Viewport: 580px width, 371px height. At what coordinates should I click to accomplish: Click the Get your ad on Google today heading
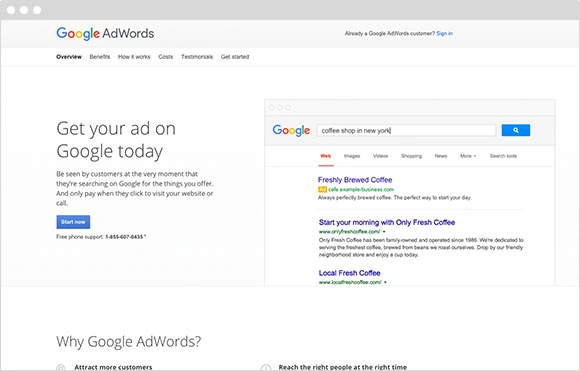[x=116, y=140]
